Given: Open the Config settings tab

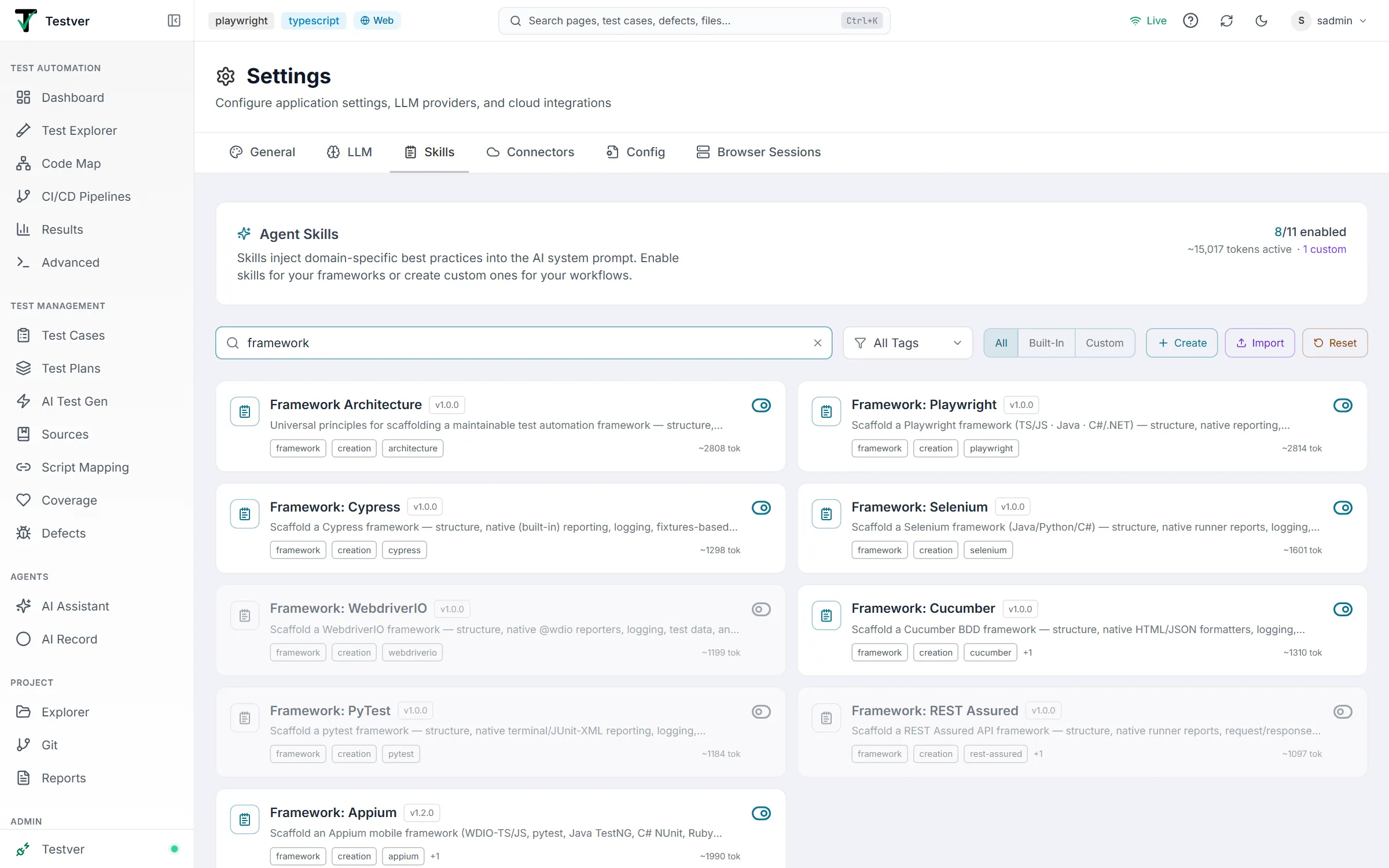Looking at the screenshot, I should [x=635, y=152].
